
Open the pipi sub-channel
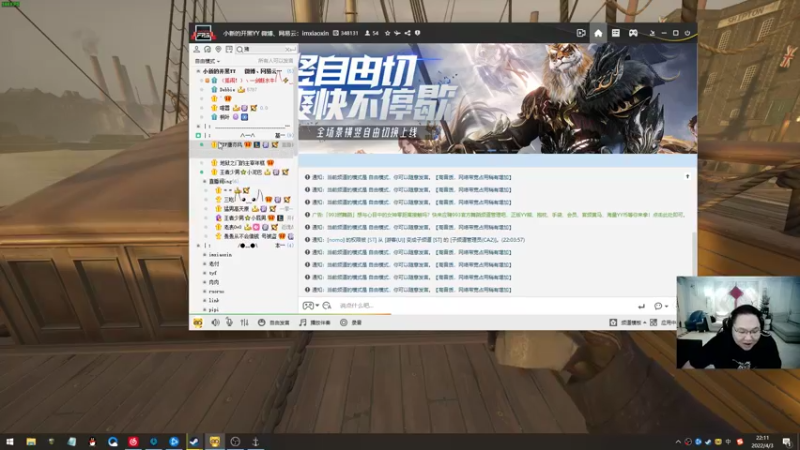(214, 310)
